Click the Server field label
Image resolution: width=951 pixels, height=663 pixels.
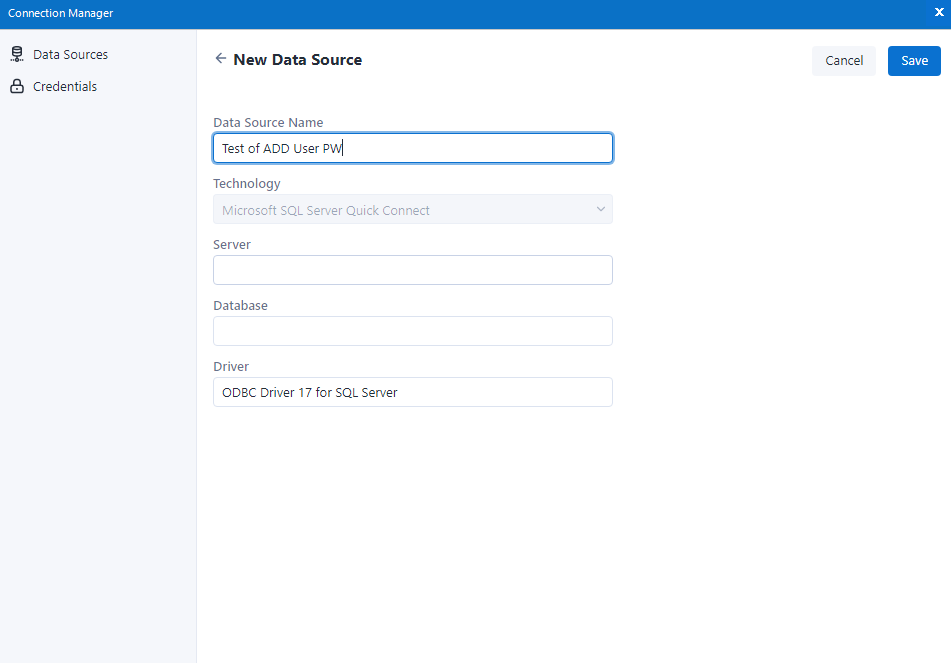coord(231,244)
